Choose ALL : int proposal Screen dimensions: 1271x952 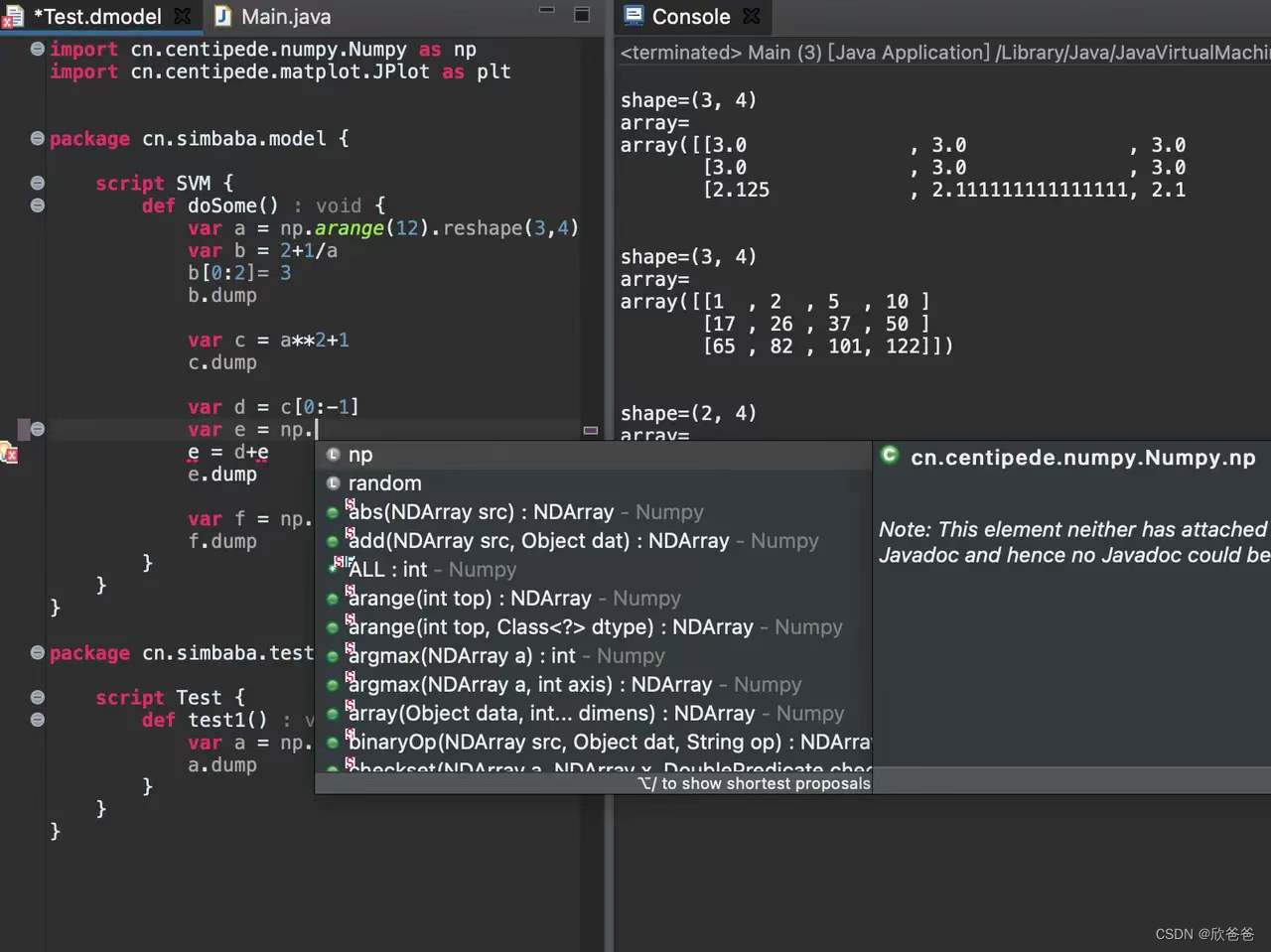point(594,570)
